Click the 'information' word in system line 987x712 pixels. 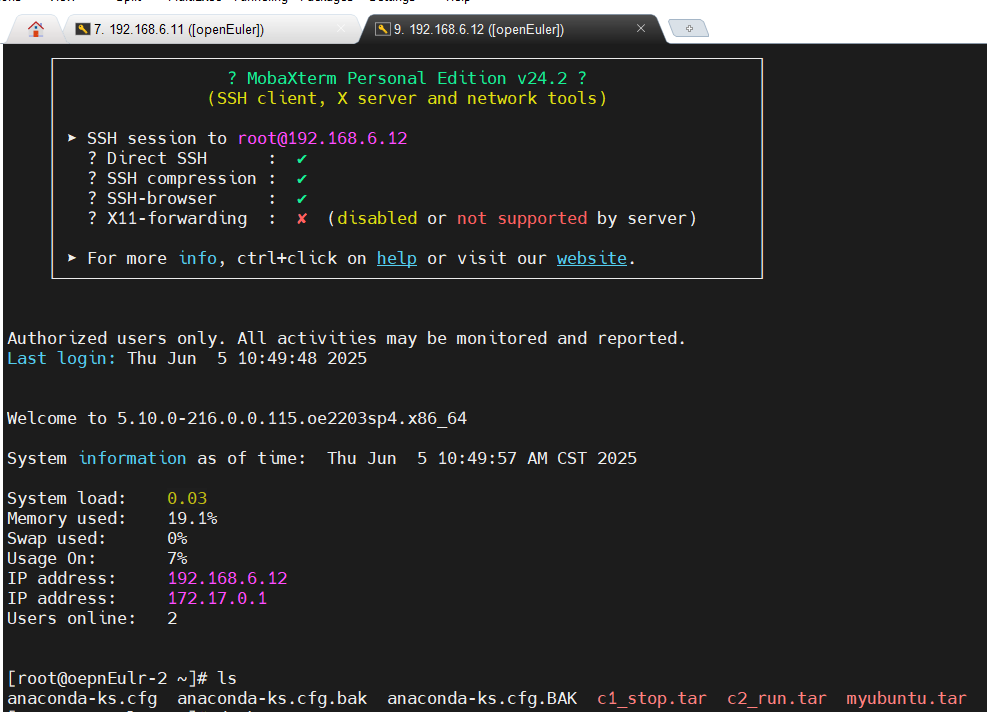point(132,458)
